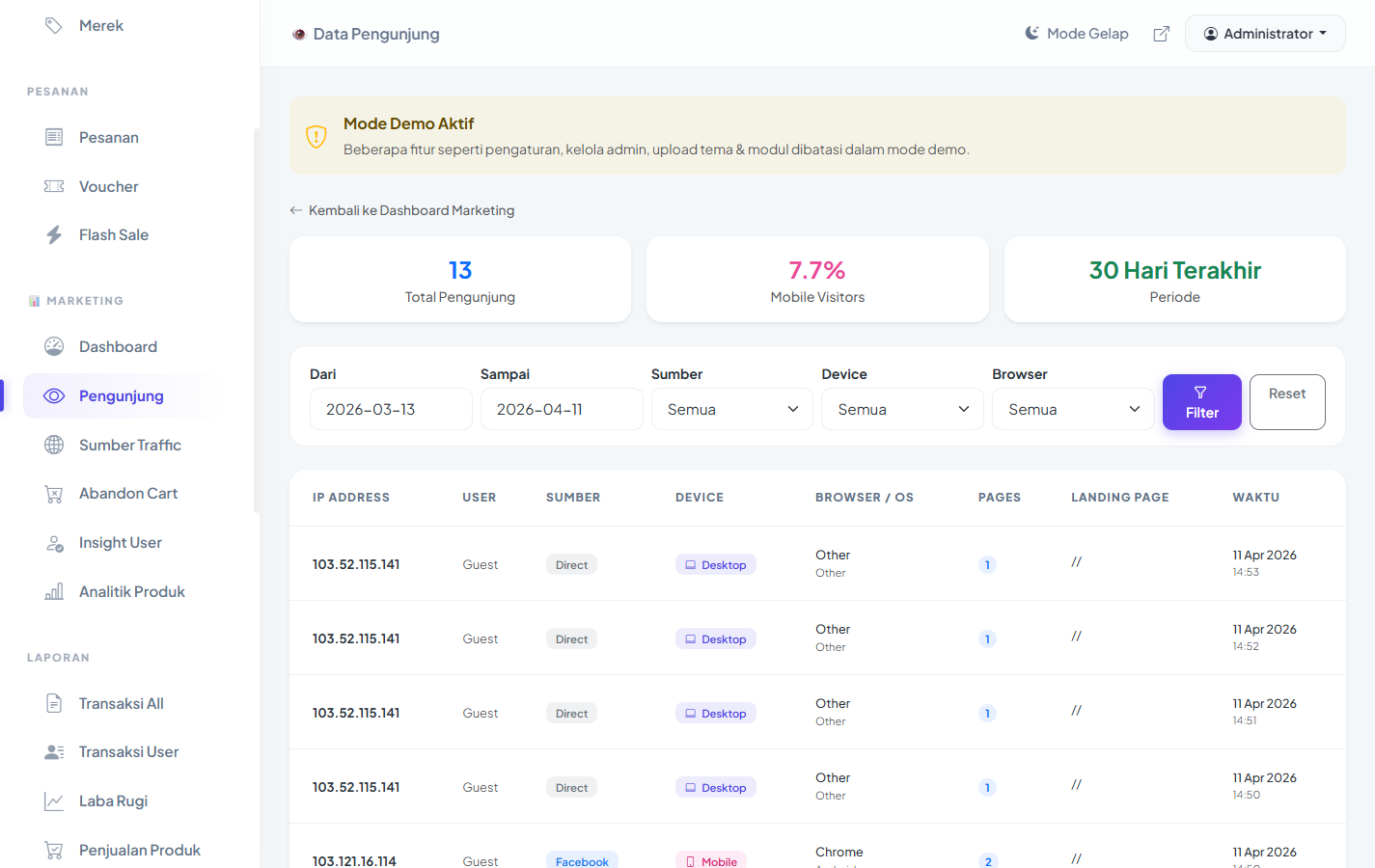The image size is (1375, 868).
Task: Go to Transaksi All report
Action: [122, 703]
